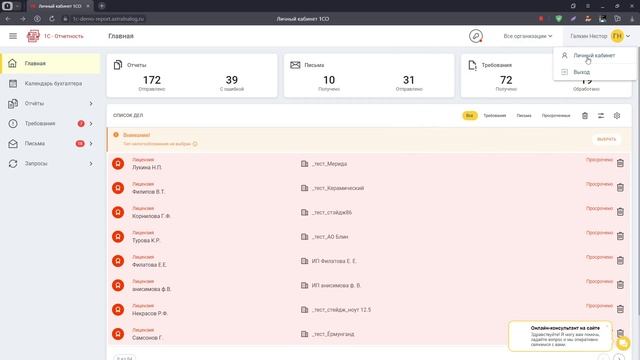Expand the Письма chevron in the sidebar
This screenshot has width=640, height=360.
point(91,143)
